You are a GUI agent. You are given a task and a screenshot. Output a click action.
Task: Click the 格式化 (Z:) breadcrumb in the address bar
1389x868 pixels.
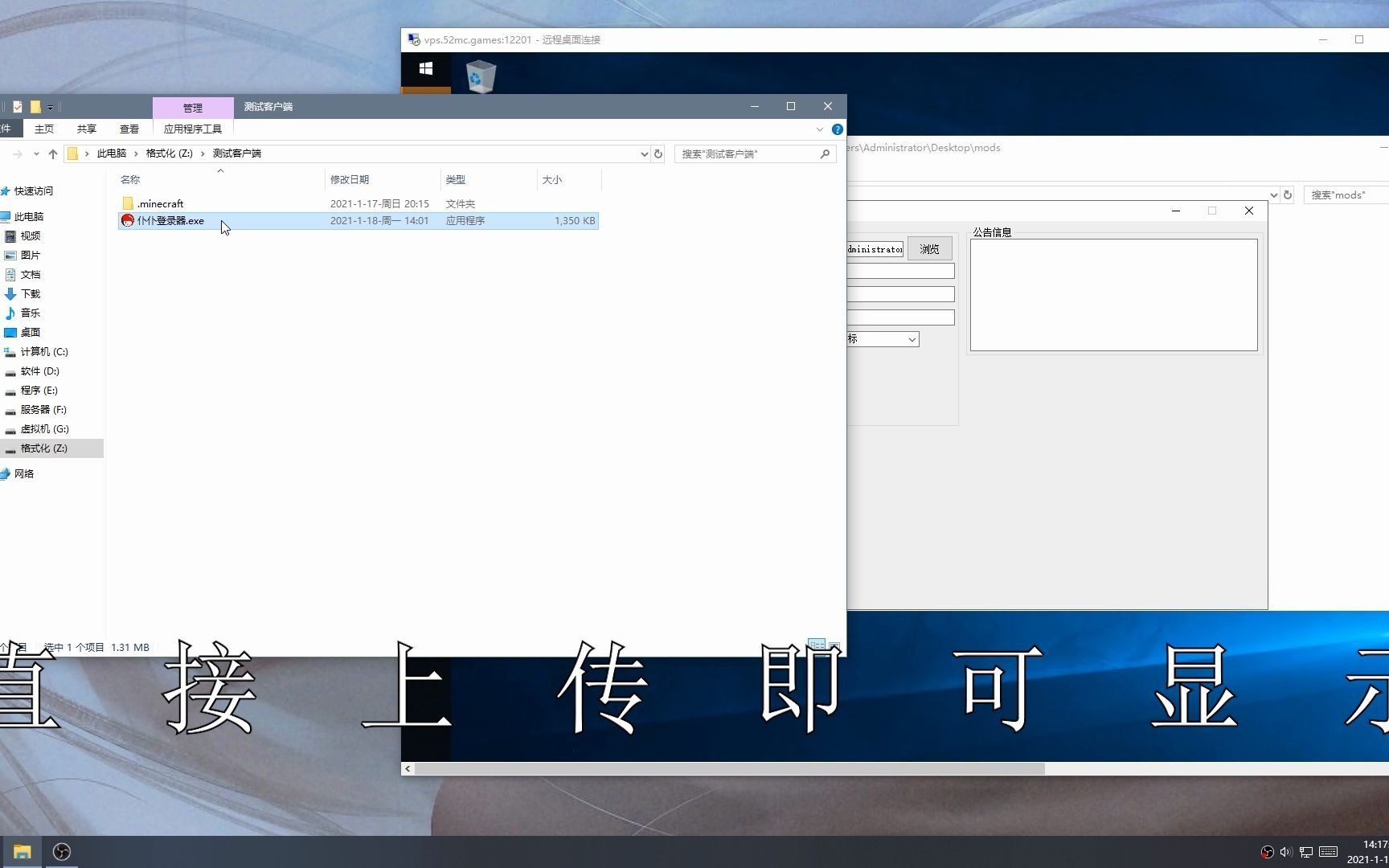(x=170, y=154)
